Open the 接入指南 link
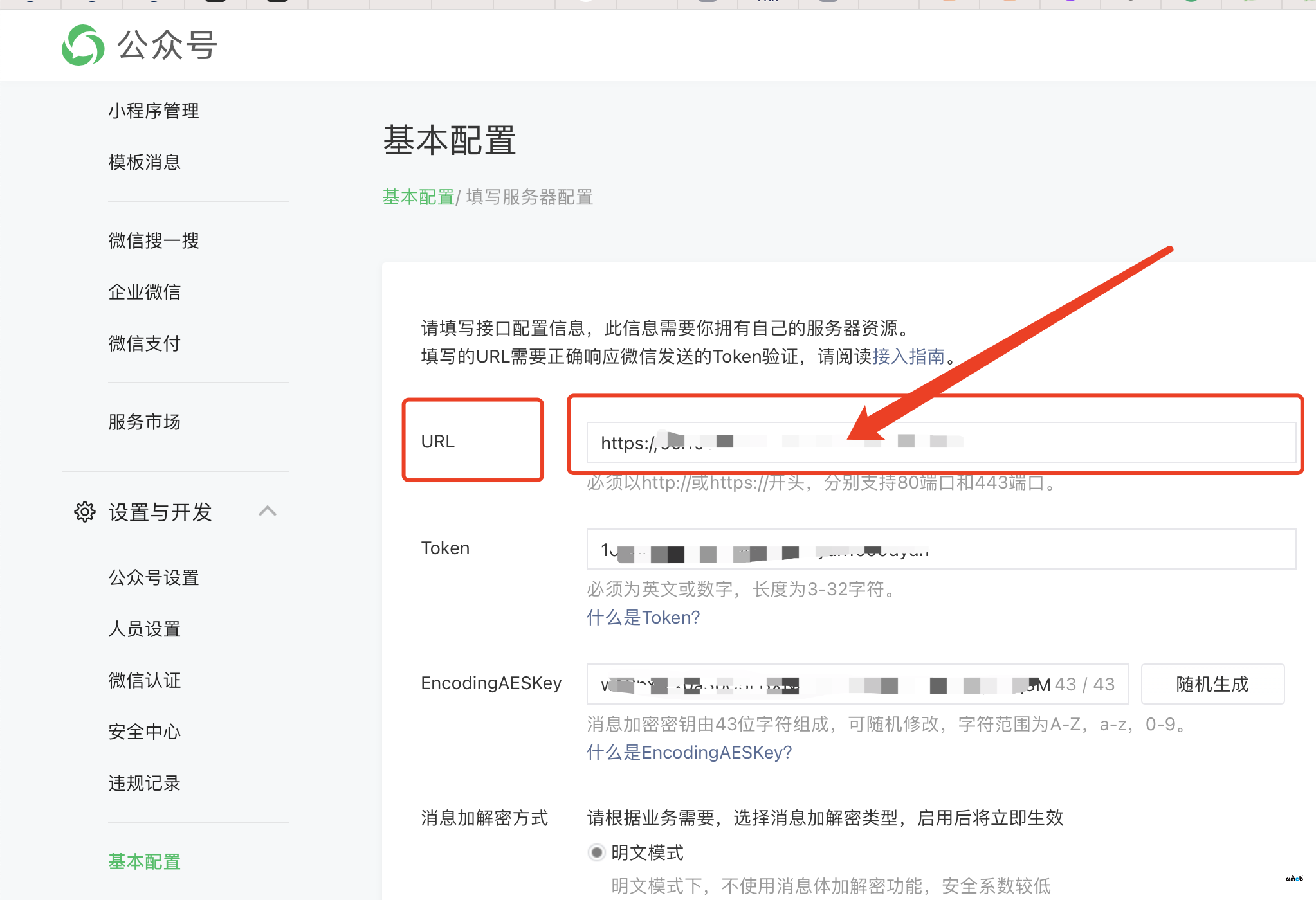The width and height of the screenshot is (1316, 900). [x=909, y=356]
